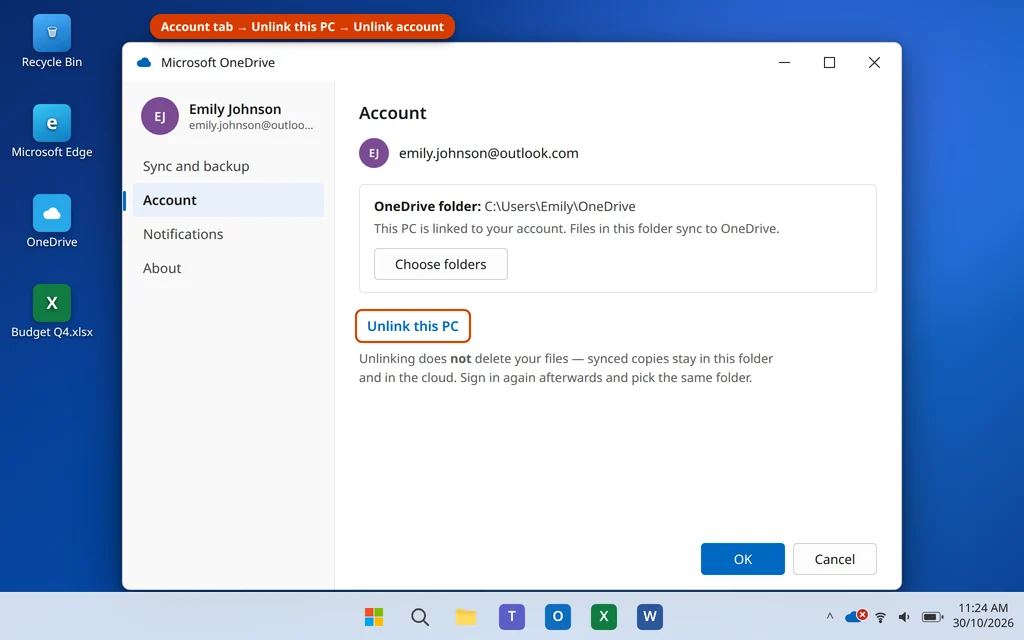Dismiss the dialog with Cancel
The image size is (1024, 640).
[835, 559]
